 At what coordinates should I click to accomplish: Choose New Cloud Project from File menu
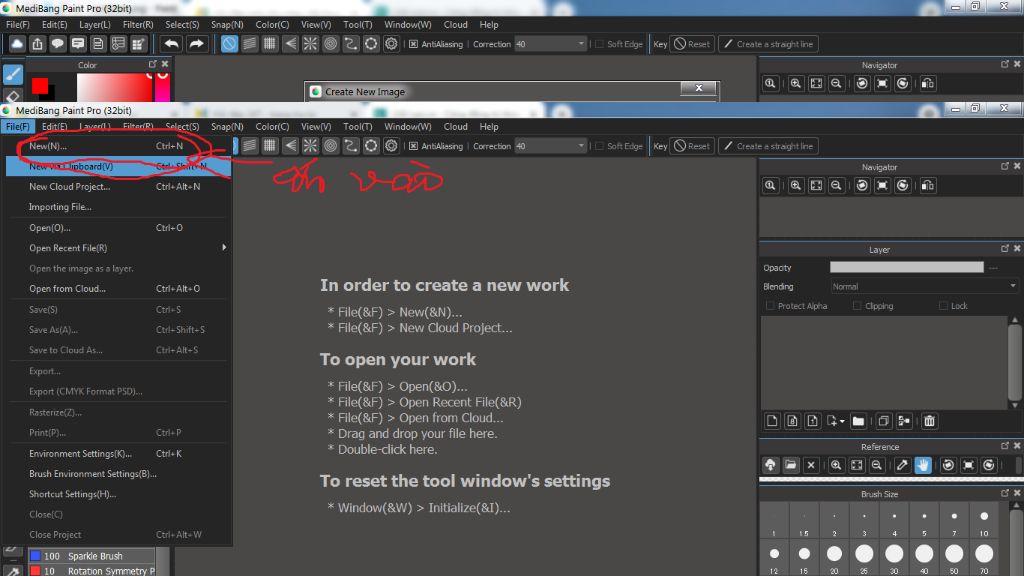[118, 187]
